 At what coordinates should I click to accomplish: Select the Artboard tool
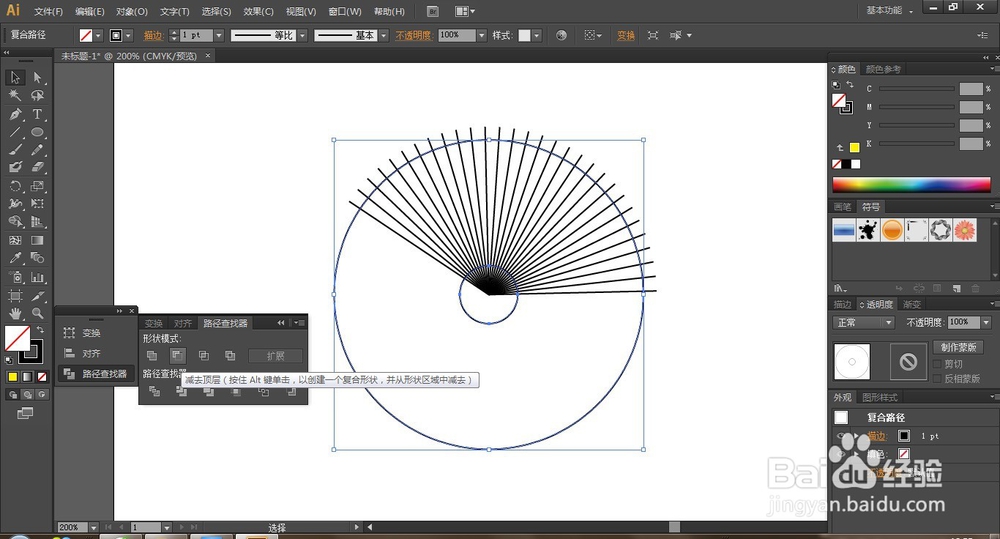click(x=15, y=296)
